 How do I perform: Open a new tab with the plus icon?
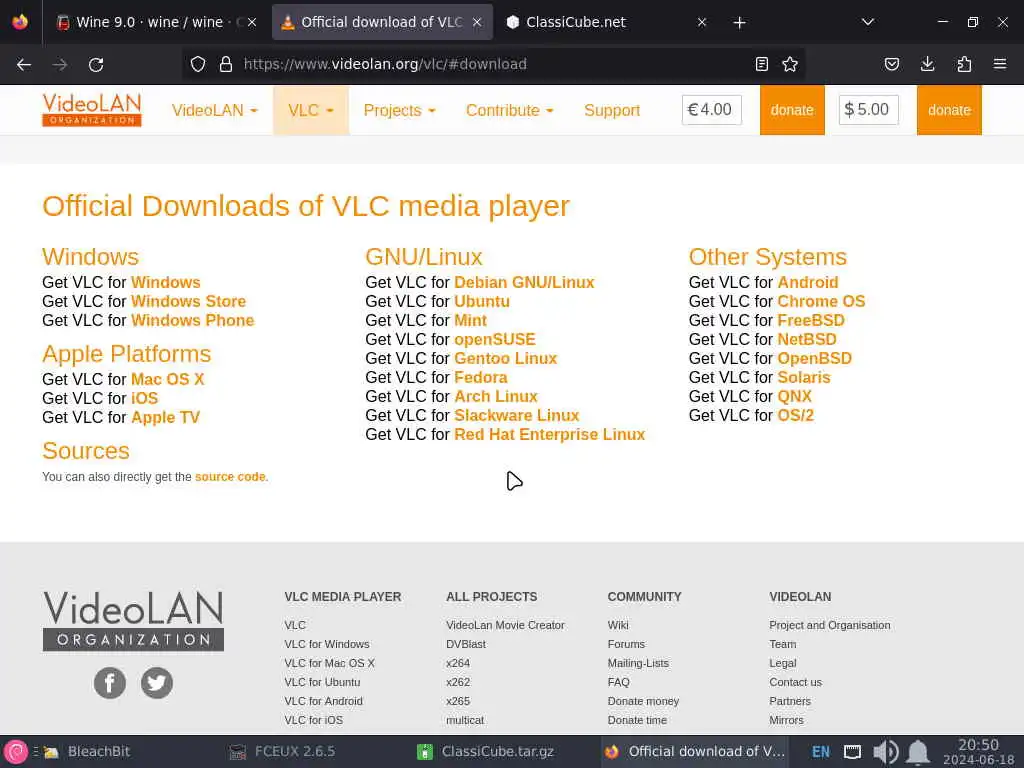[739, 23]
